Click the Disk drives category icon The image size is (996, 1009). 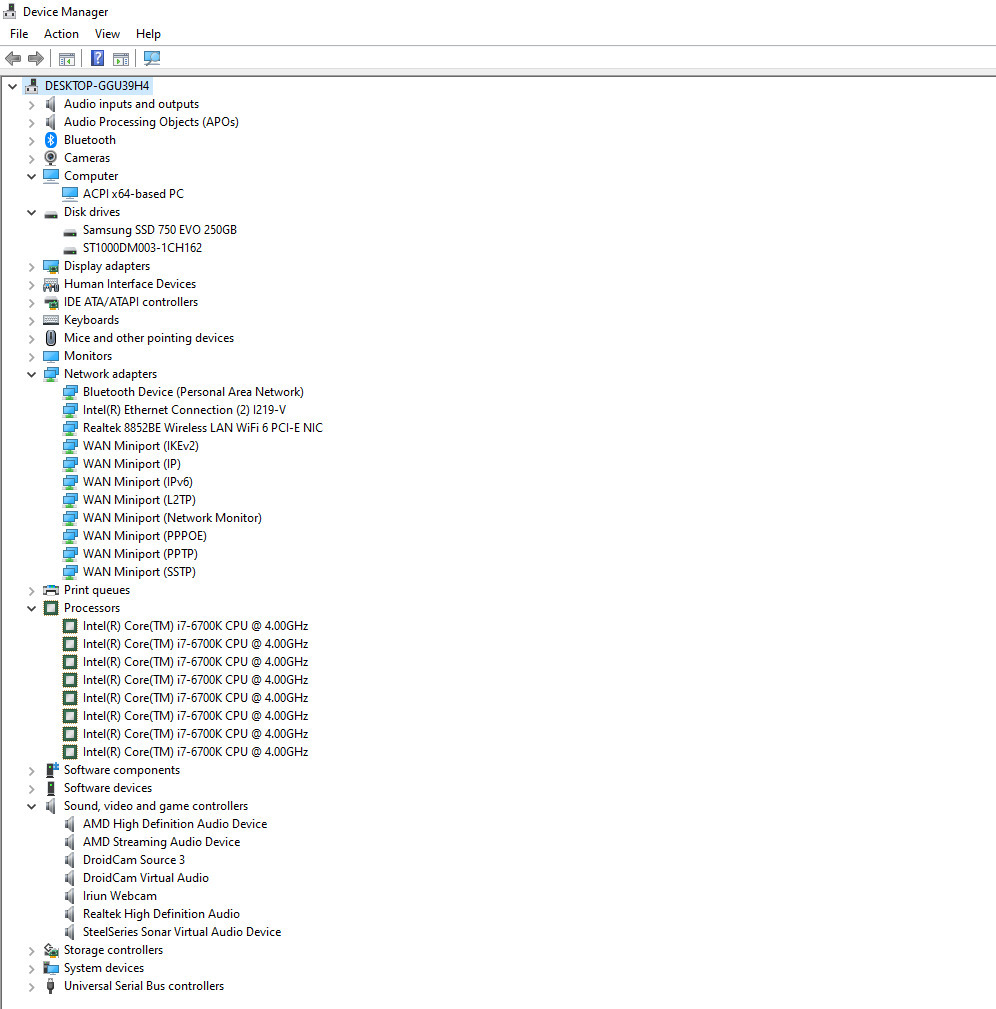[51, 213]
